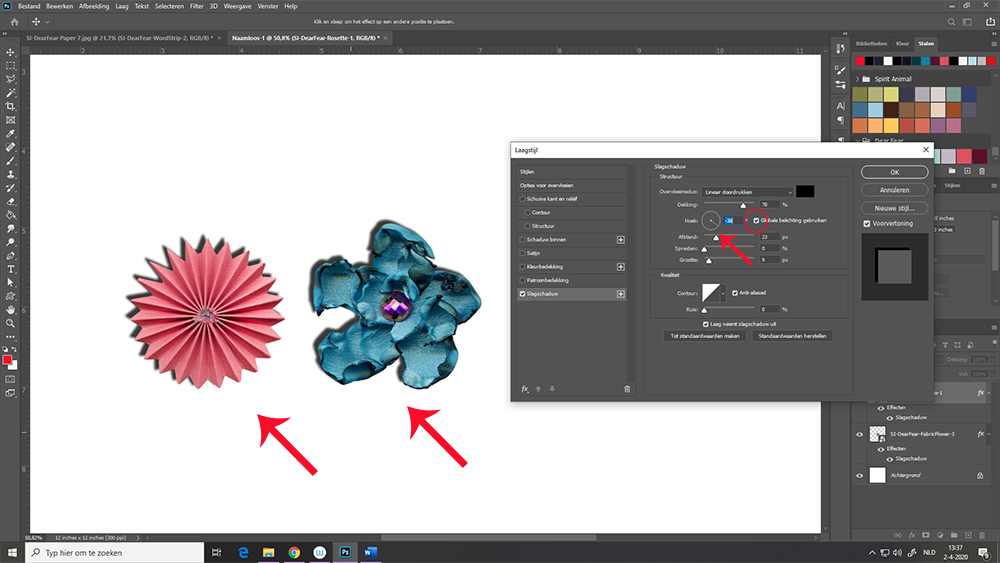Select the Eyedropper tool
Screen dimensions: 1000x563
(x=10, y=134)
